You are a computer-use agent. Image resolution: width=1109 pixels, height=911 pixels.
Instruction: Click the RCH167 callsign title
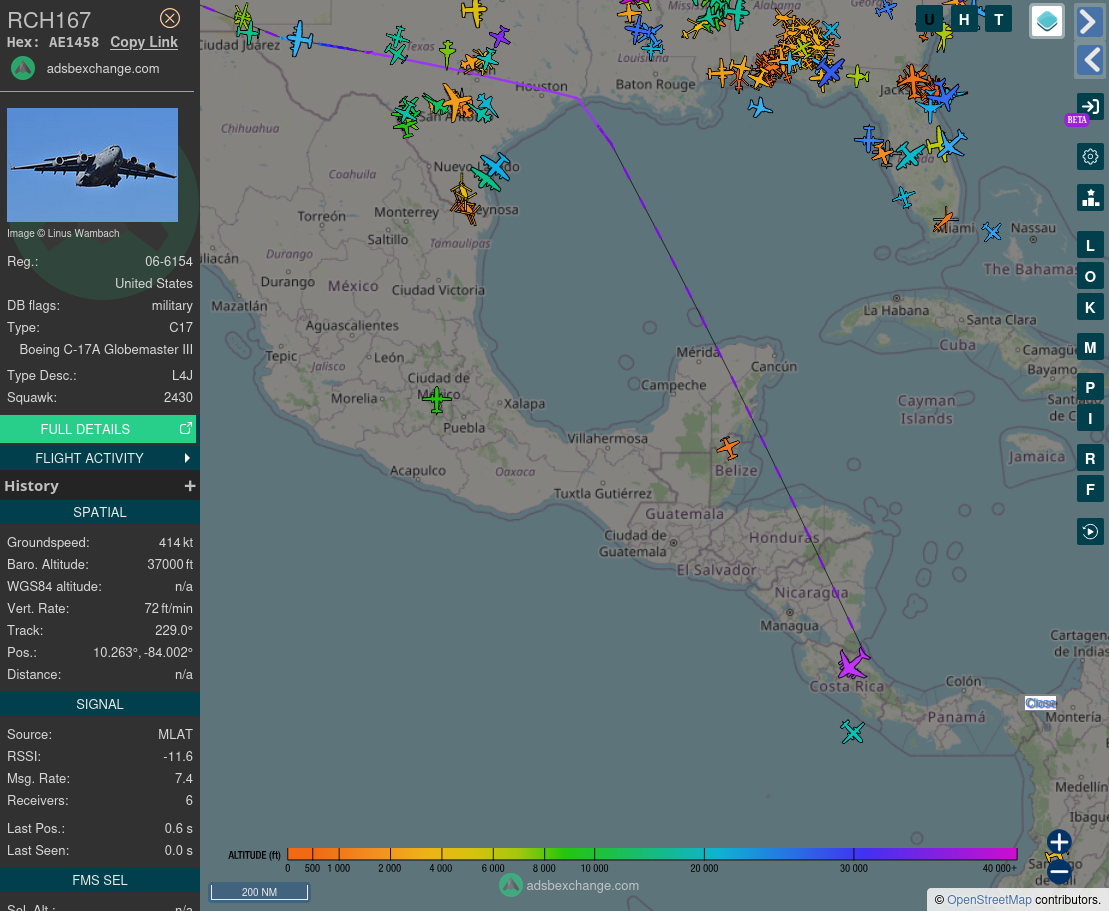[x=49, y=20]
